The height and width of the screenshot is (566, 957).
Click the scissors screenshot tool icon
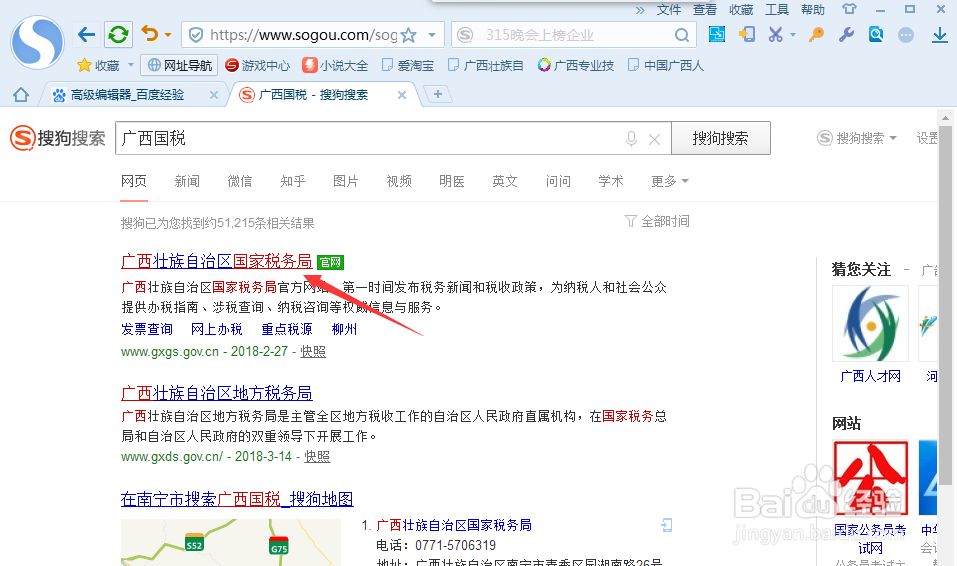click(775, 34)
